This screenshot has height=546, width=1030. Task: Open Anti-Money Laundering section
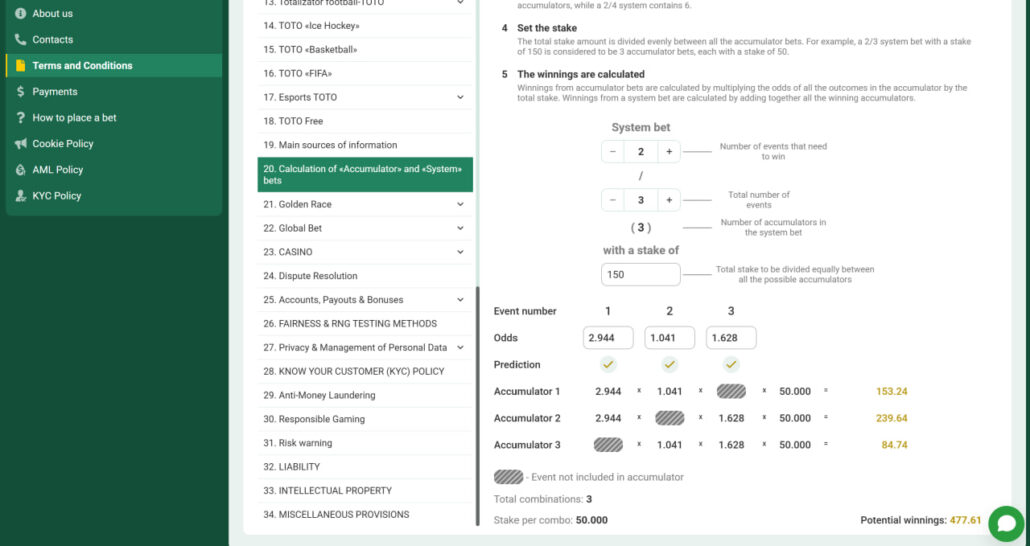point(365,396)
